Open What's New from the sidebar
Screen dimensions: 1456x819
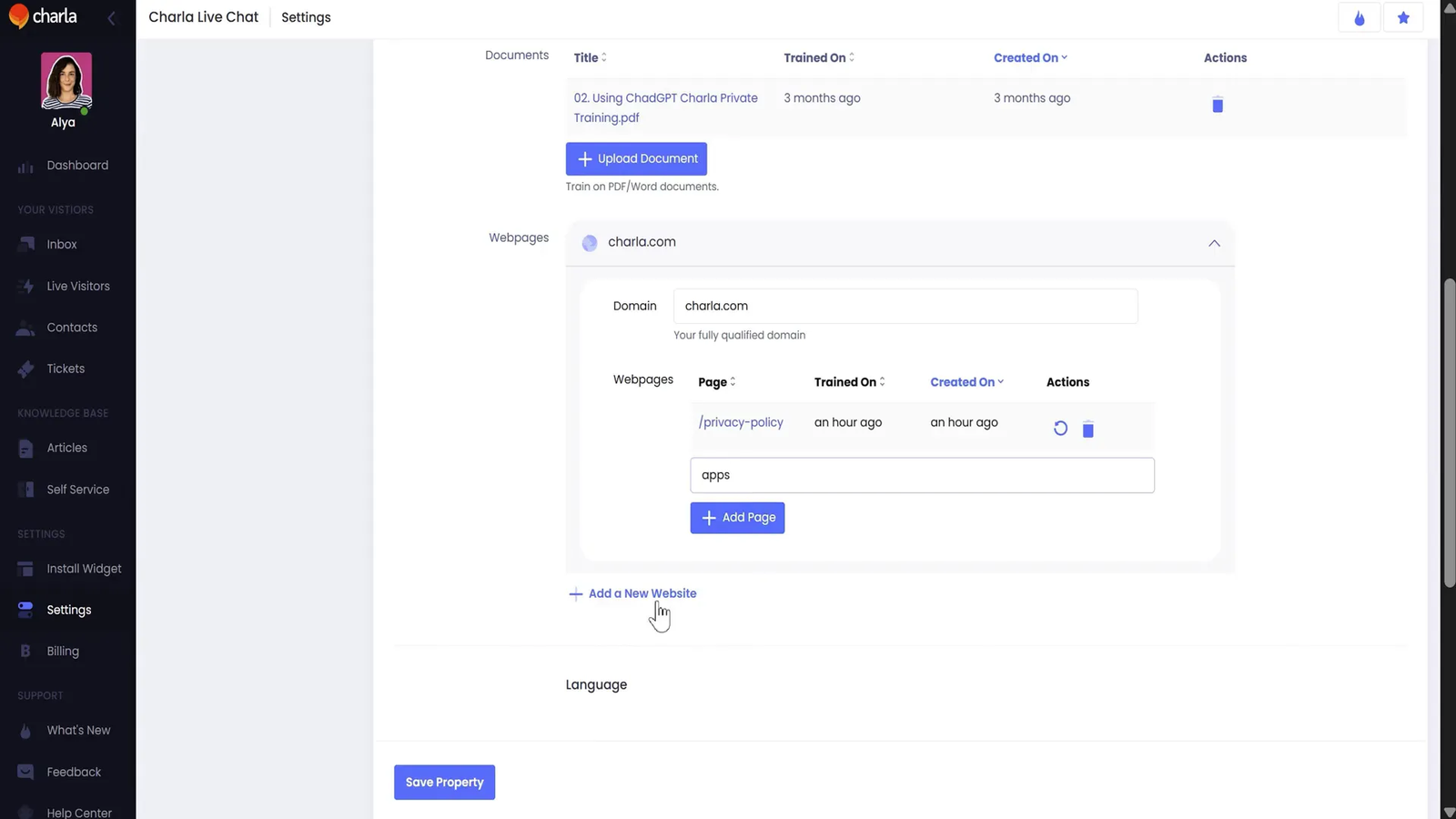pos(78,730)
